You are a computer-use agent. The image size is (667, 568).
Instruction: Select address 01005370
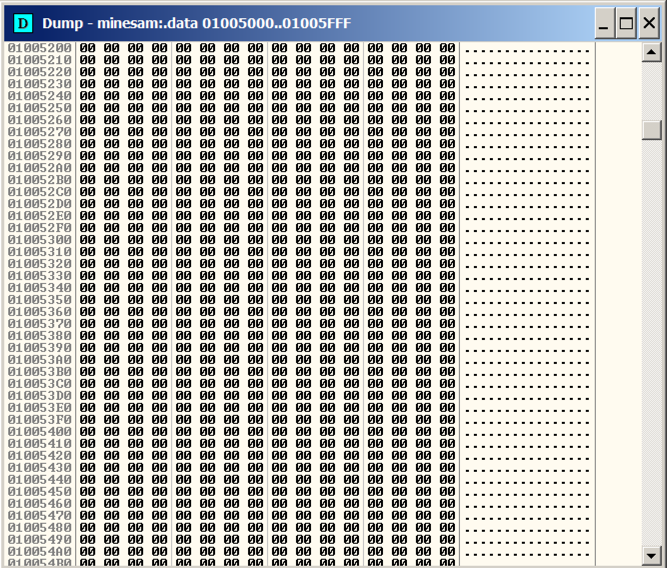tap(40, 324)
